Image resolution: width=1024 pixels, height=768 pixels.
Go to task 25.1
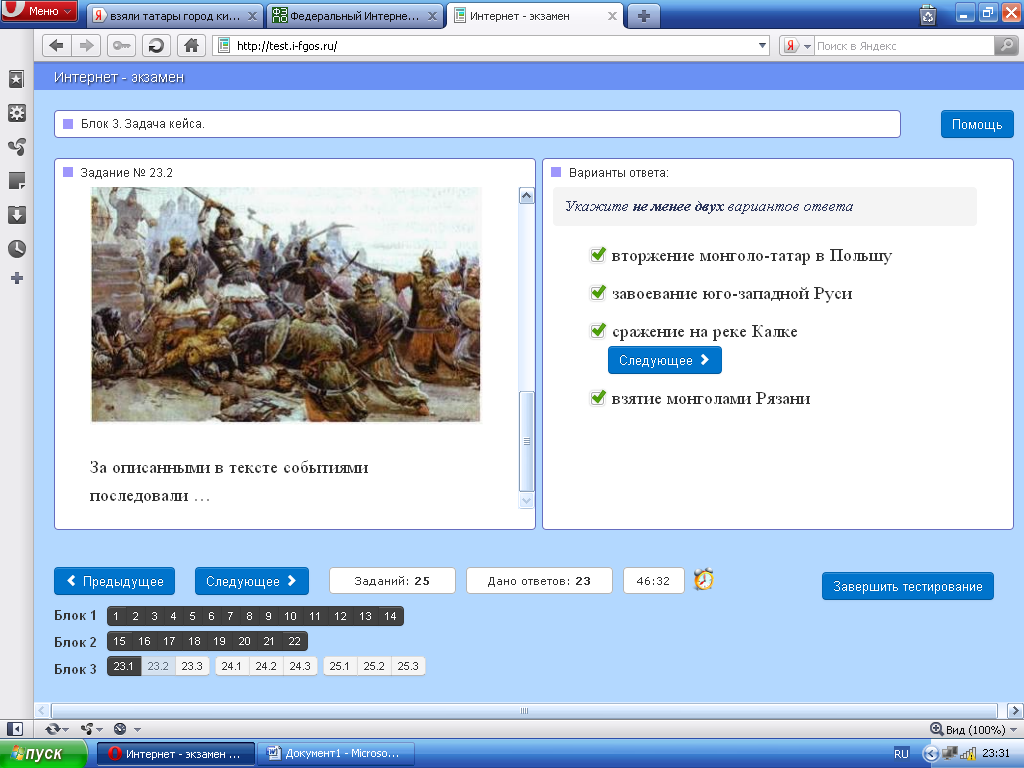pyautogui.click(x=340, y=666)
